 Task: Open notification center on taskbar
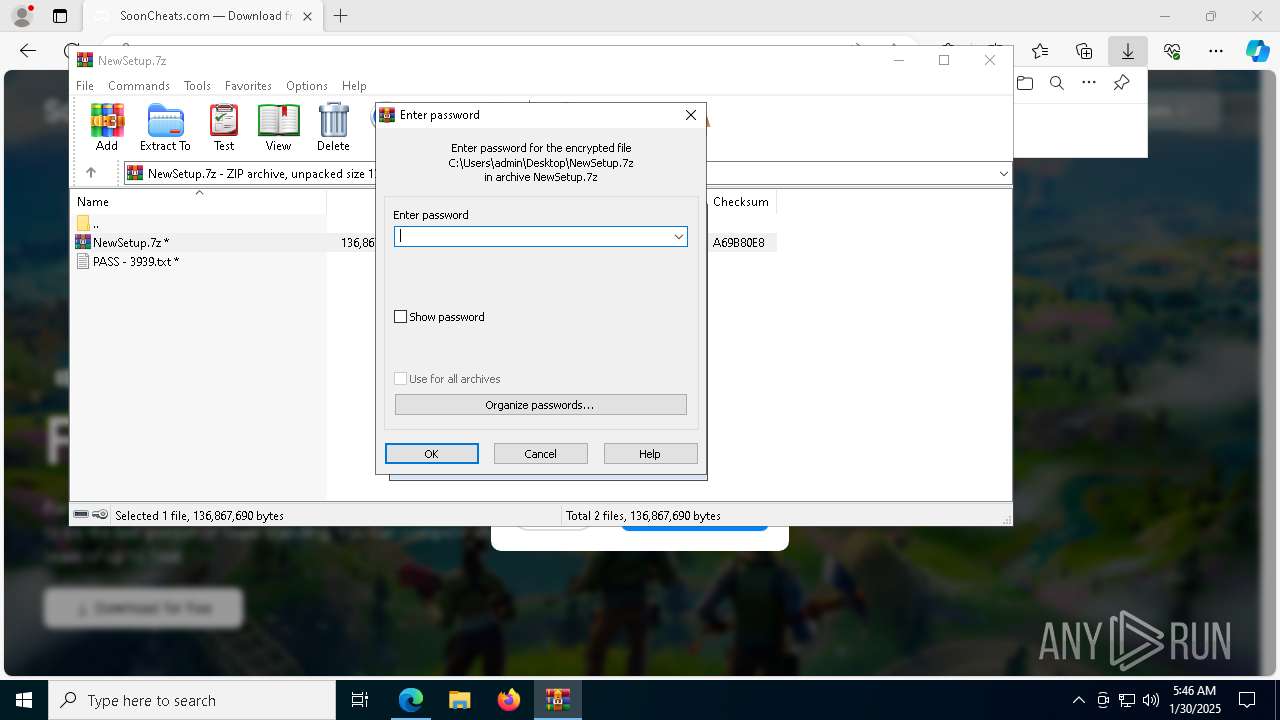tap(1247, 700)
